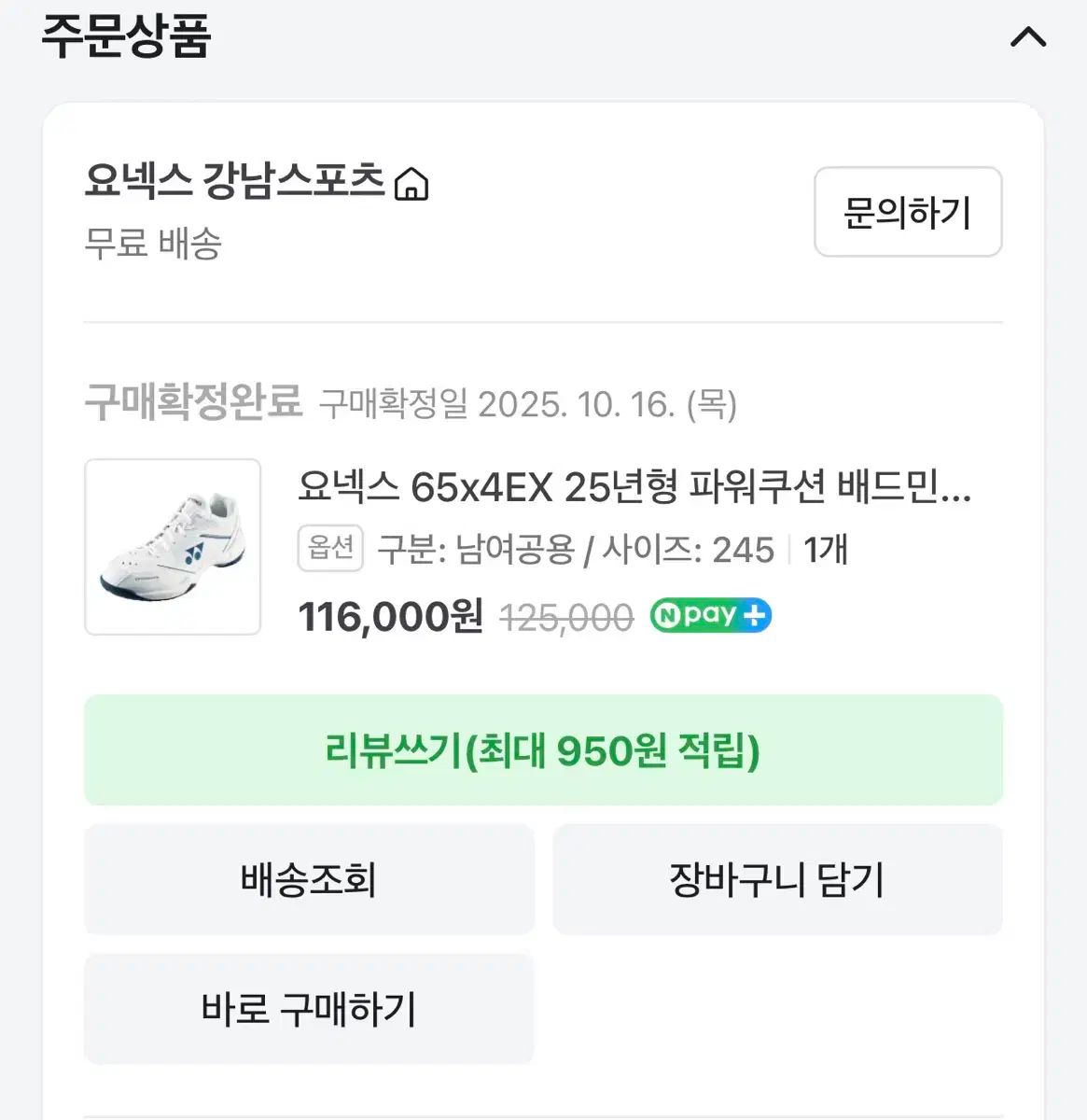Click the Npay plus badge
Screen dimensions: 1087x1120
[710, 616]
